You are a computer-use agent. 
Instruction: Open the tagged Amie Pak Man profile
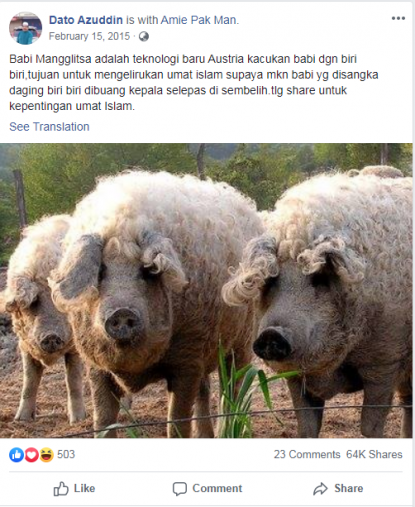pyautogui.click(x=199, y=20)
